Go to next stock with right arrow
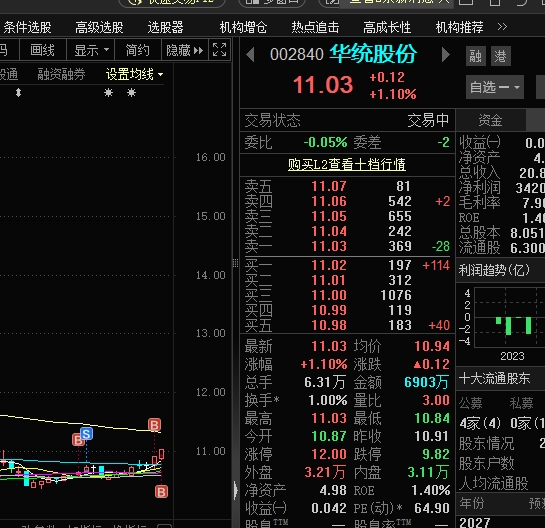Screen dimensions: 545x528 pyautogui.click(x=446, y=55)
